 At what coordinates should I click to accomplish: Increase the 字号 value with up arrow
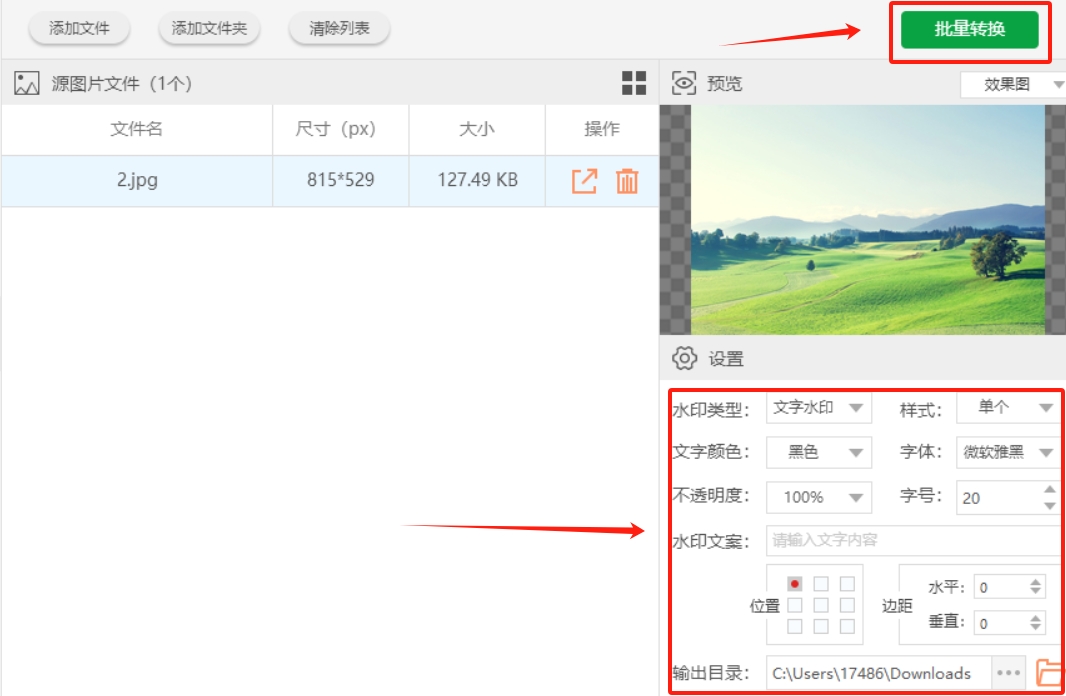[1050, 489]
